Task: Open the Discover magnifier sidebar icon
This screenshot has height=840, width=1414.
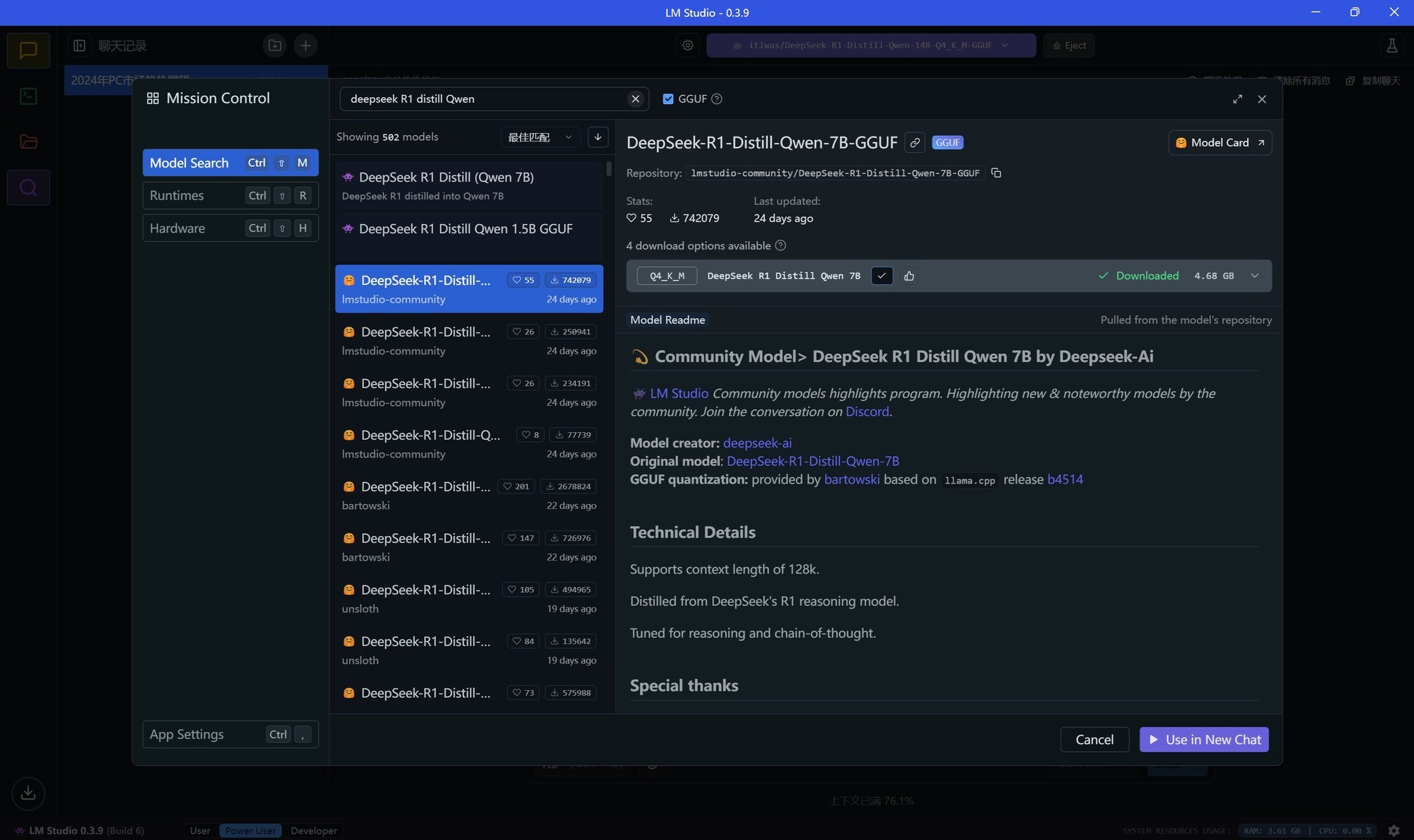Action: [x=28, y=187]
